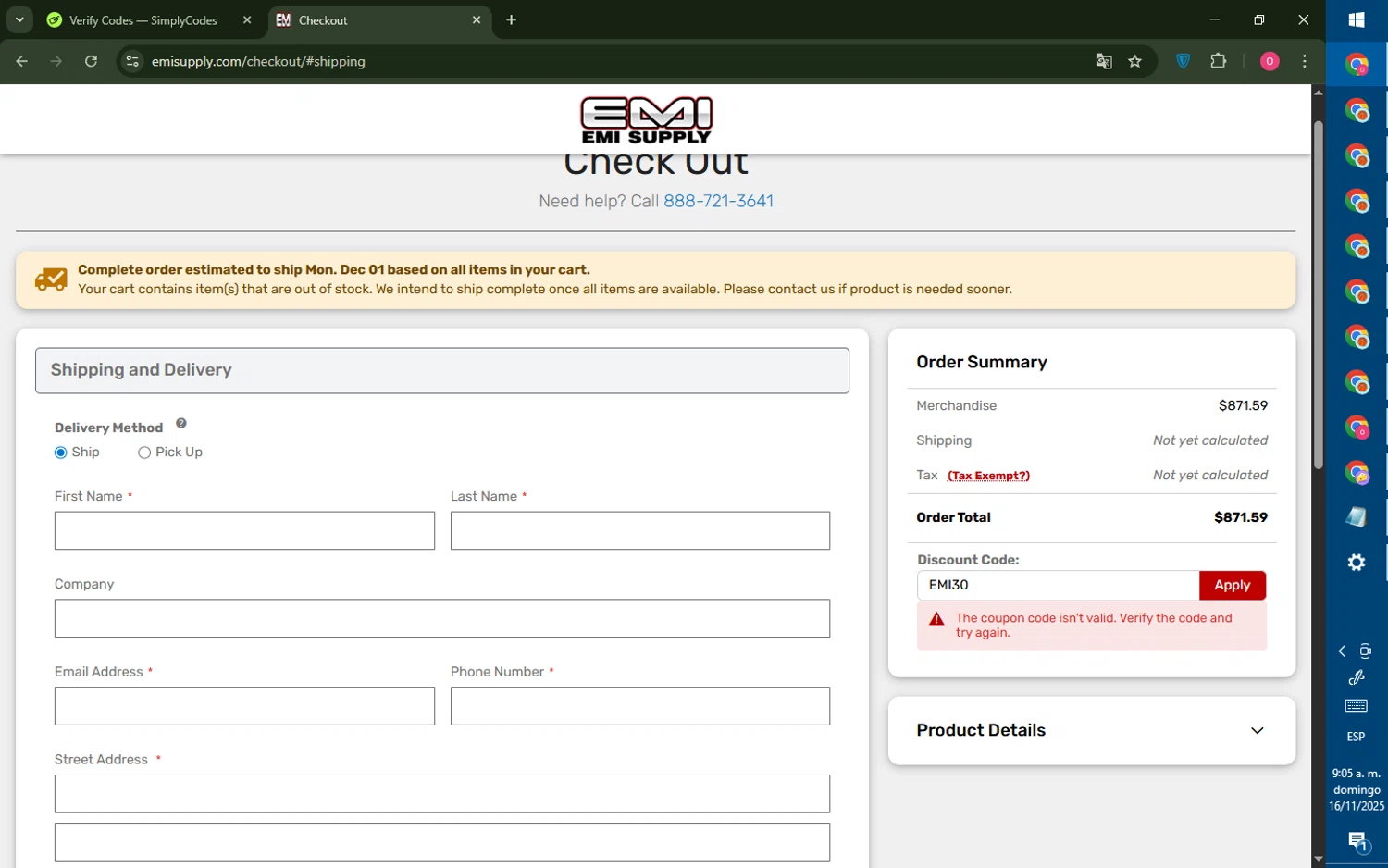Click the estimated ship Mon. Dec 01 notice

(x=655, y=279)
